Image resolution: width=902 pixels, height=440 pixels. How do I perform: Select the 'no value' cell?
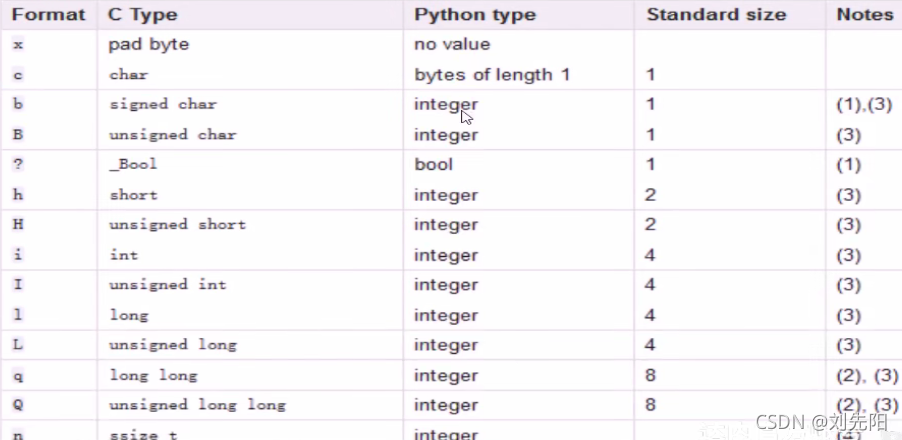[x=452, y=45]
